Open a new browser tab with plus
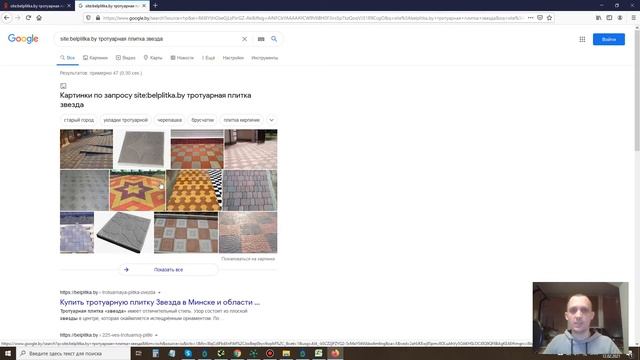640x360 pixels. (x=156, y=6)
